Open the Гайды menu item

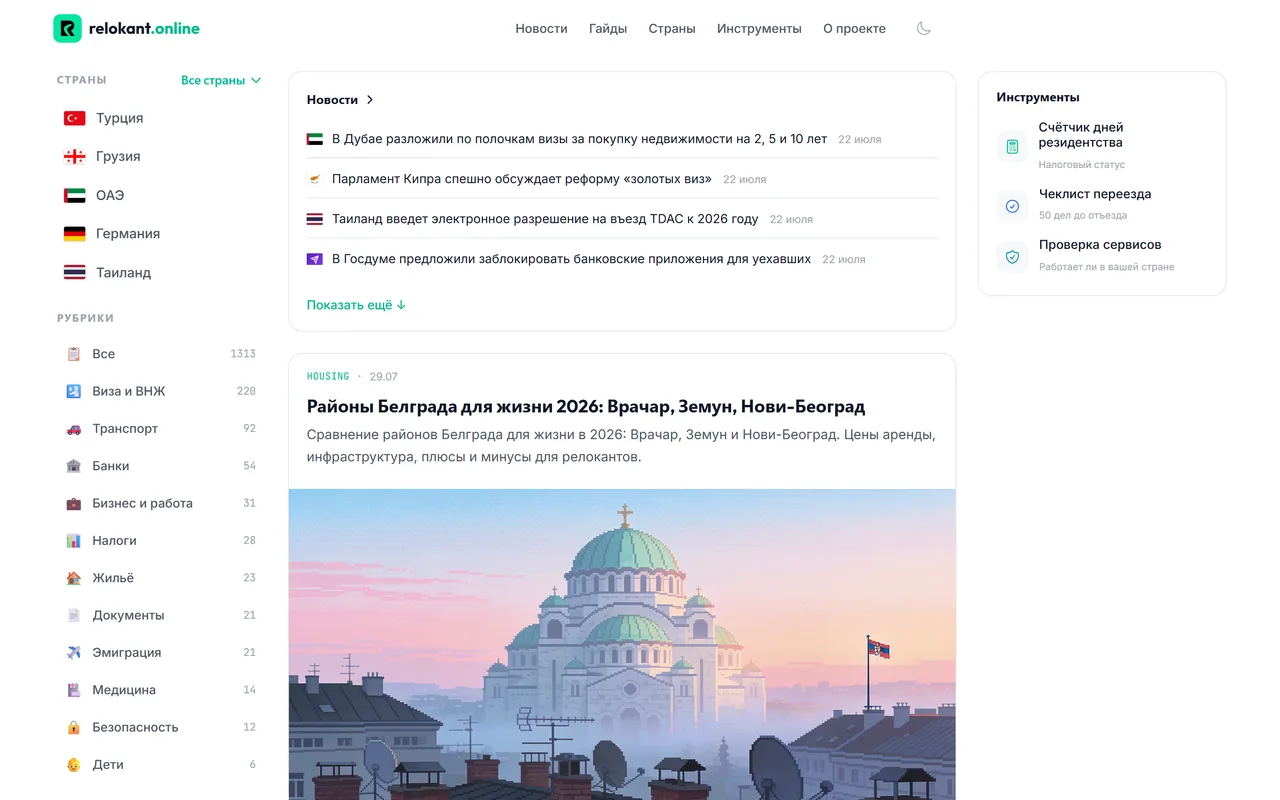click(x=608, y=29)
